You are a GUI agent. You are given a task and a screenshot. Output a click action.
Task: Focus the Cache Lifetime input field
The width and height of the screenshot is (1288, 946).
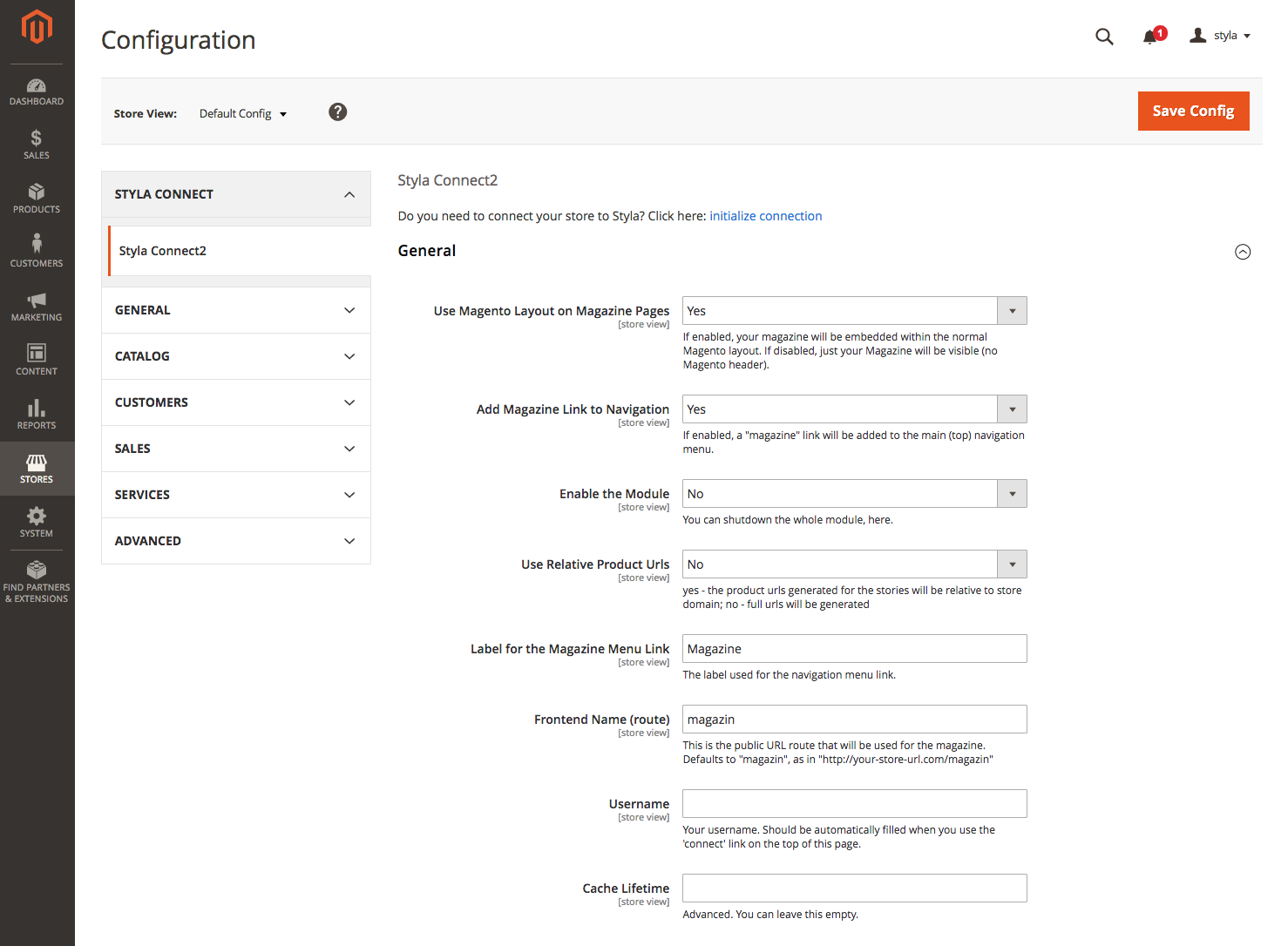[854, 889]
